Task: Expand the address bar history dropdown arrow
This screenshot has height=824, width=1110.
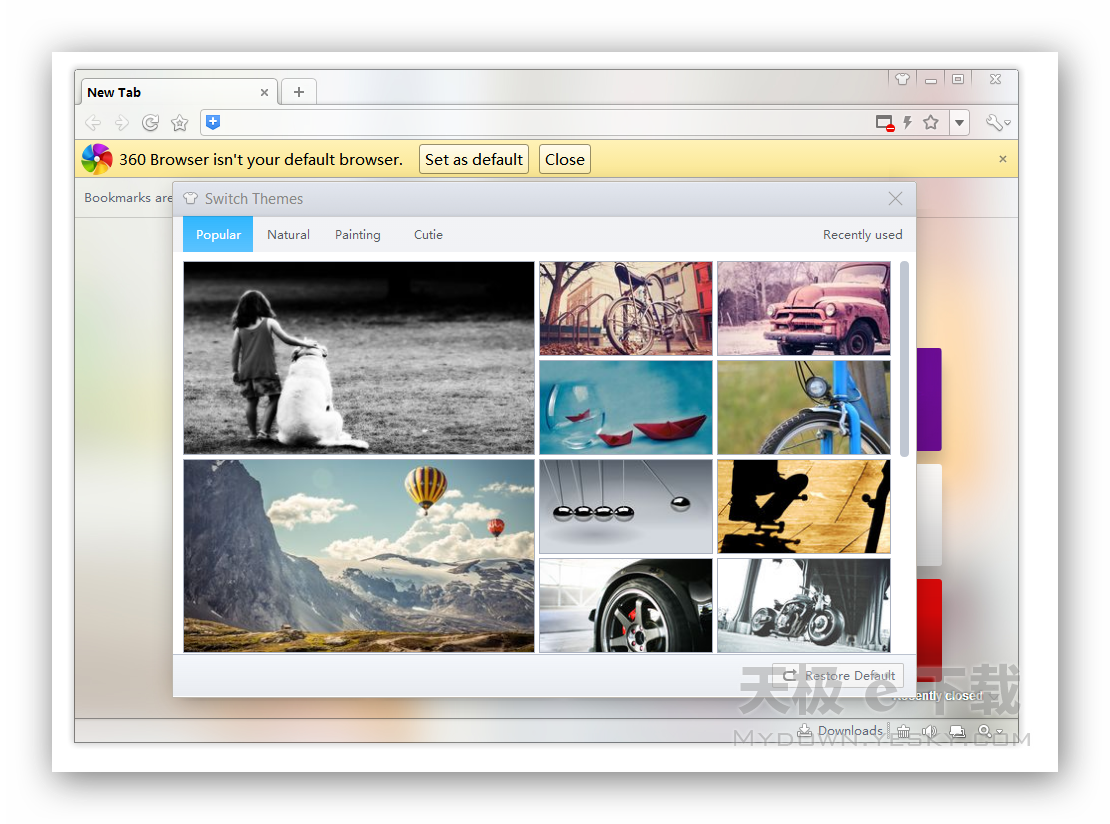Action: pyautogui.click(x=959, y=123)
